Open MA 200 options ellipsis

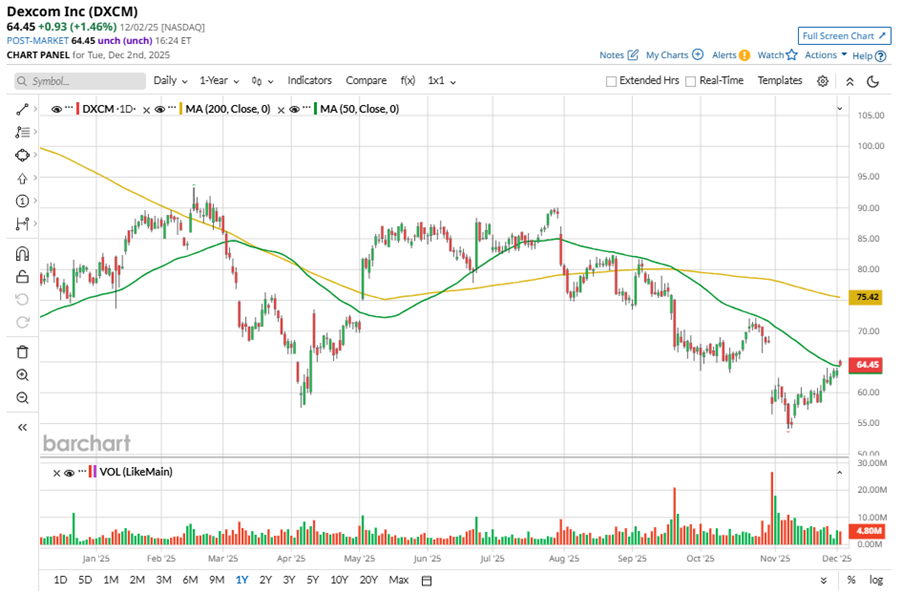[x=171, y=108]
